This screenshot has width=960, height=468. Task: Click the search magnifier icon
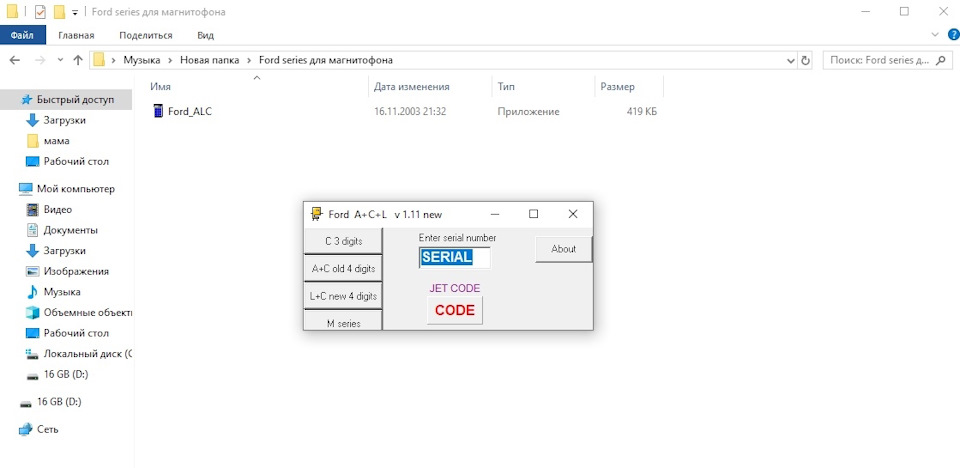[x=942, y=60]
